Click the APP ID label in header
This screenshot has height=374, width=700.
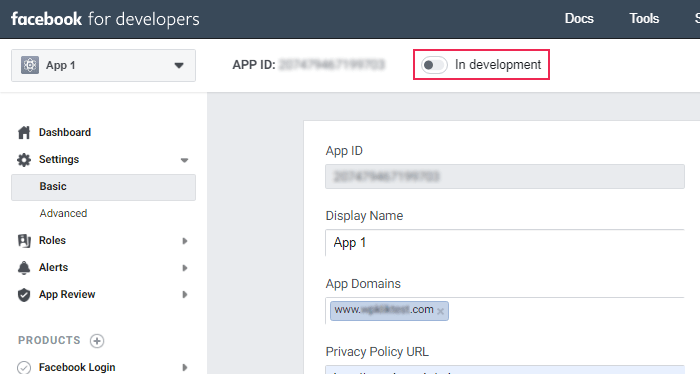[254, 65]
